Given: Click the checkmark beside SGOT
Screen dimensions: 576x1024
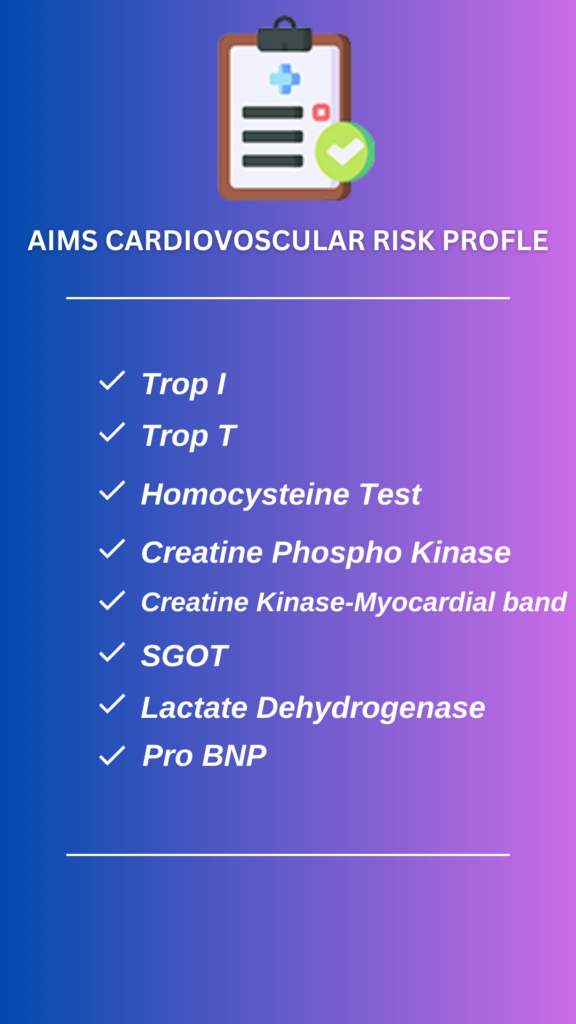Looking at the screenshot, I should point(112,652).
